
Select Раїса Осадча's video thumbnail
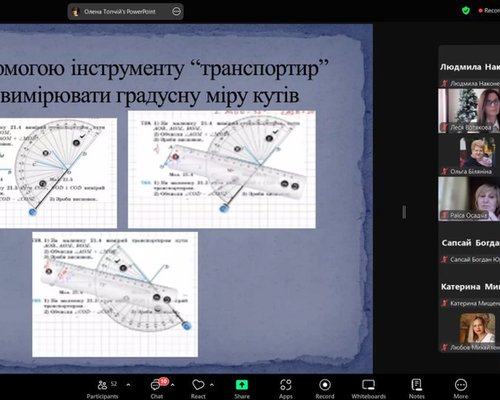[x=469, y=198]
